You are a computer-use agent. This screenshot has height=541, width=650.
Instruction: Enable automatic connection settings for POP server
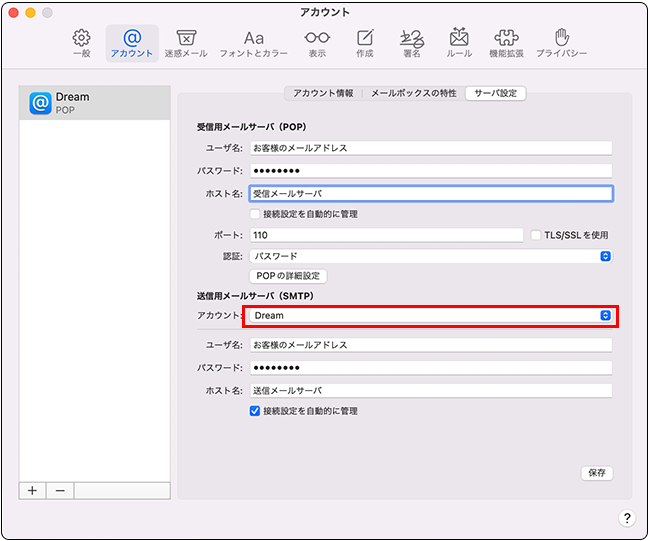point(255,214)
